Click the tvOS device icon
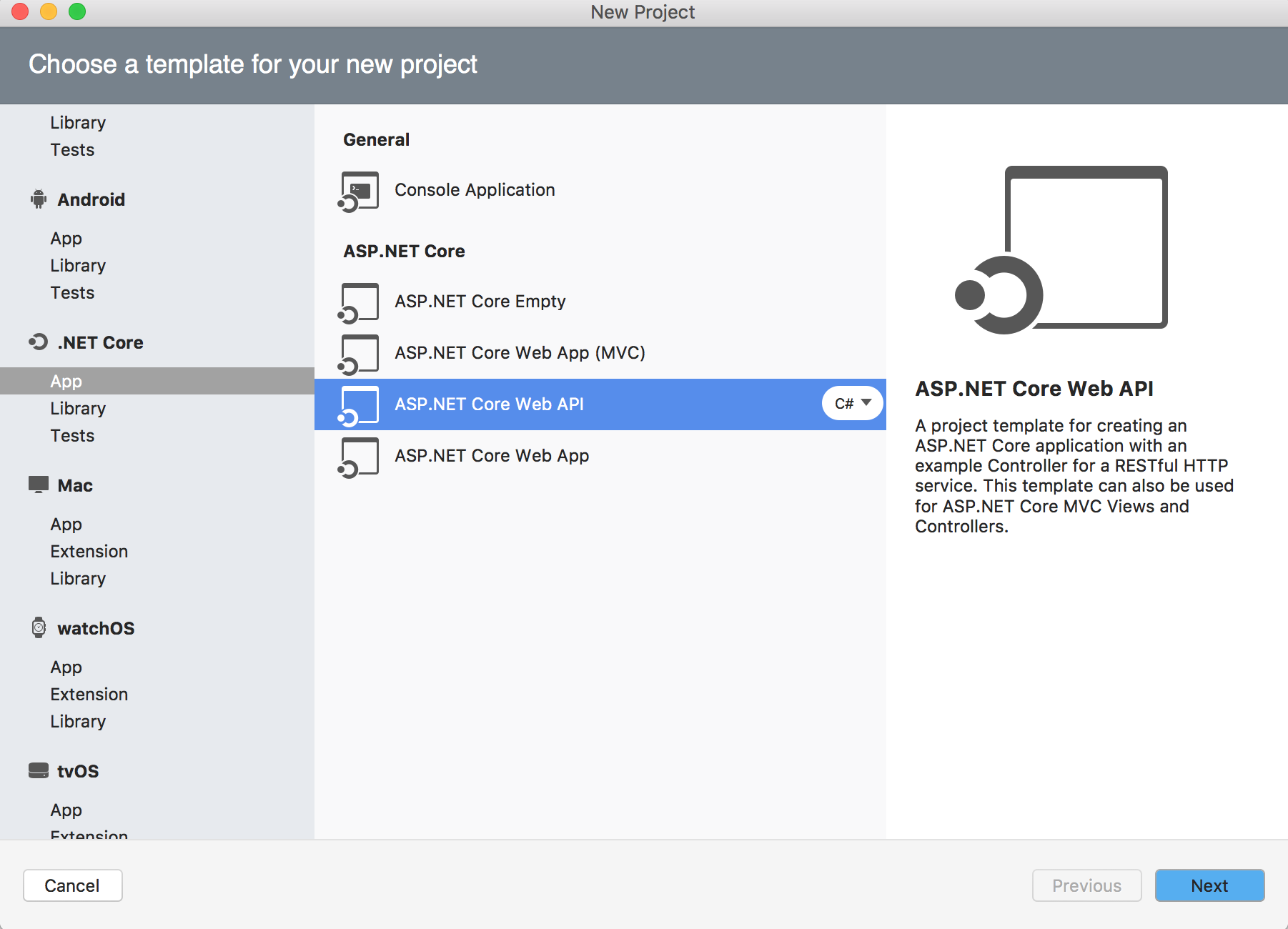Image resolution: width=1288 pixels, height=929 pixels. (x=39, y=770)
